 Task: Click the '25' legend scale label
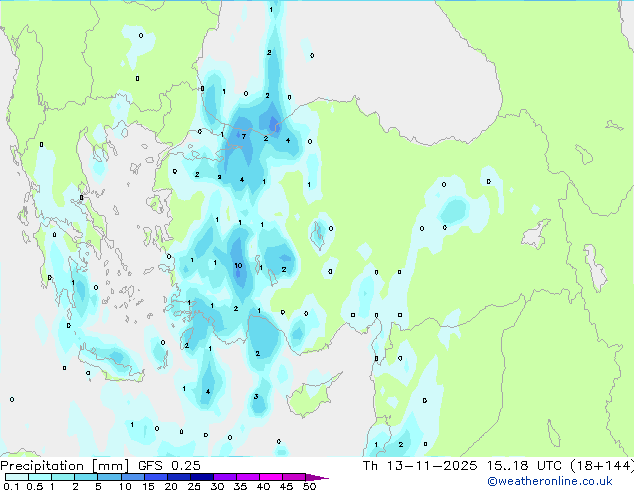[x=194, y=486]
